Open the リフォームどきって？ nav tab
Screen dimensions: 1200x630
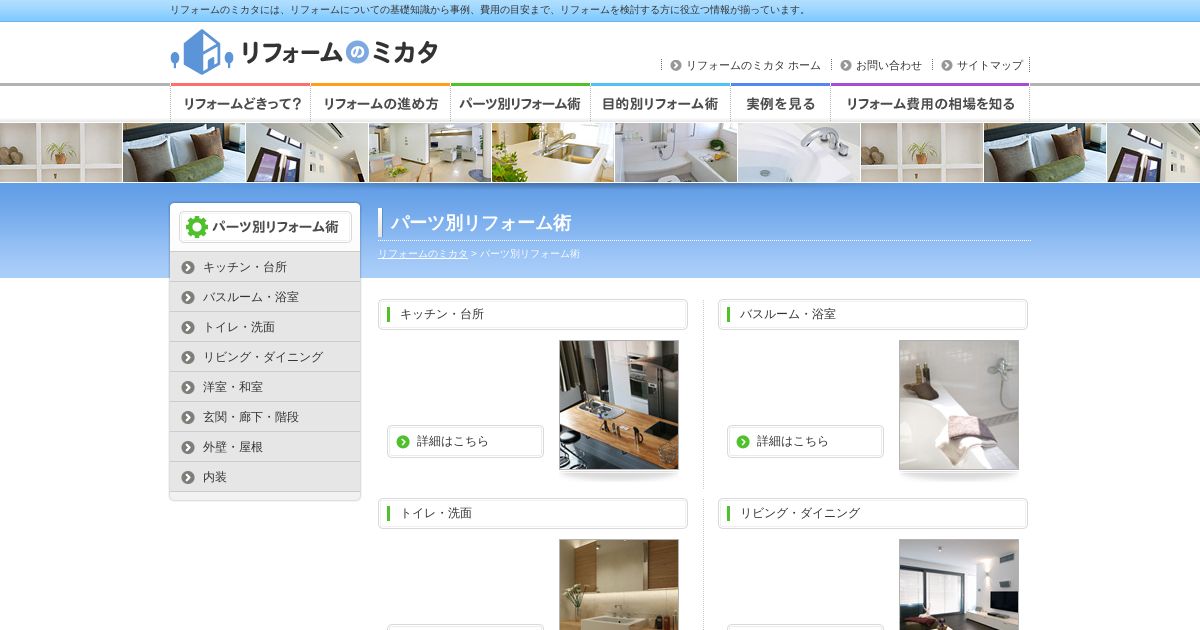(241, 103)
